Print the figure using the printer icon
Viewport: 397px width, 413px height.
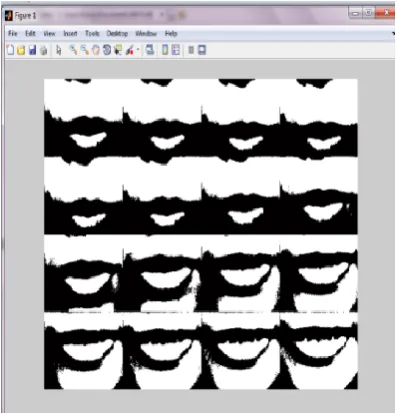44,50
